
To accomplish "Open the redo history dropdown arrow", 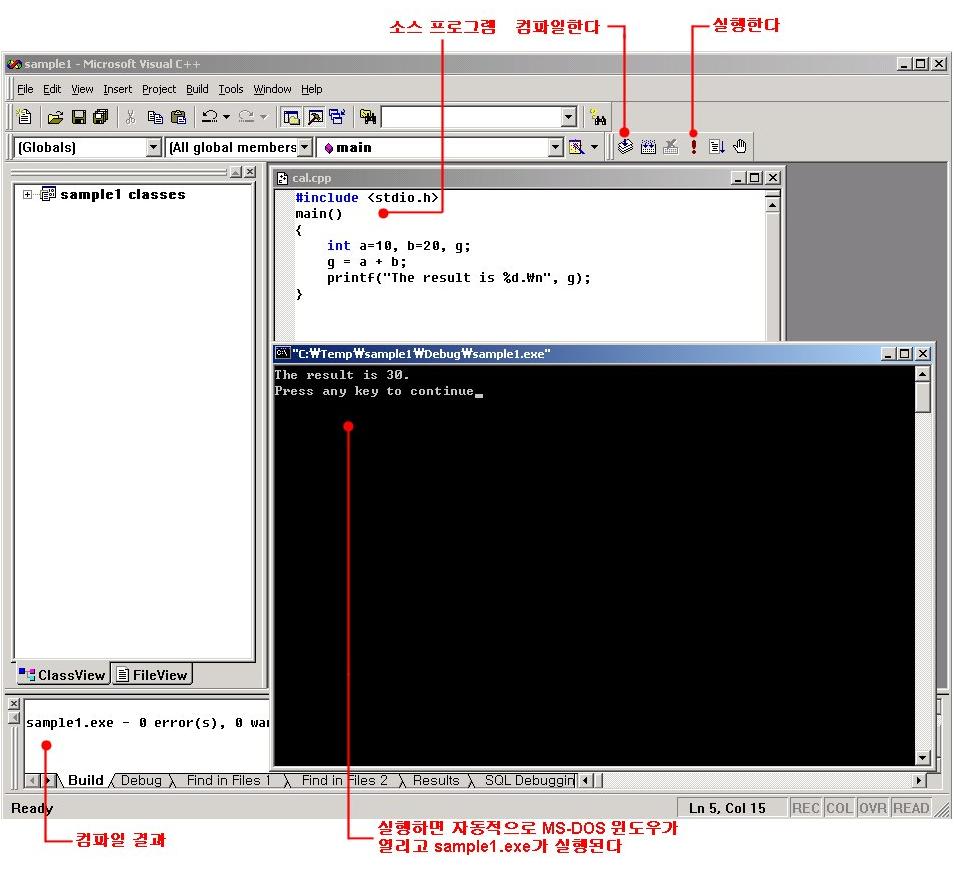I will tap(263, 117).
